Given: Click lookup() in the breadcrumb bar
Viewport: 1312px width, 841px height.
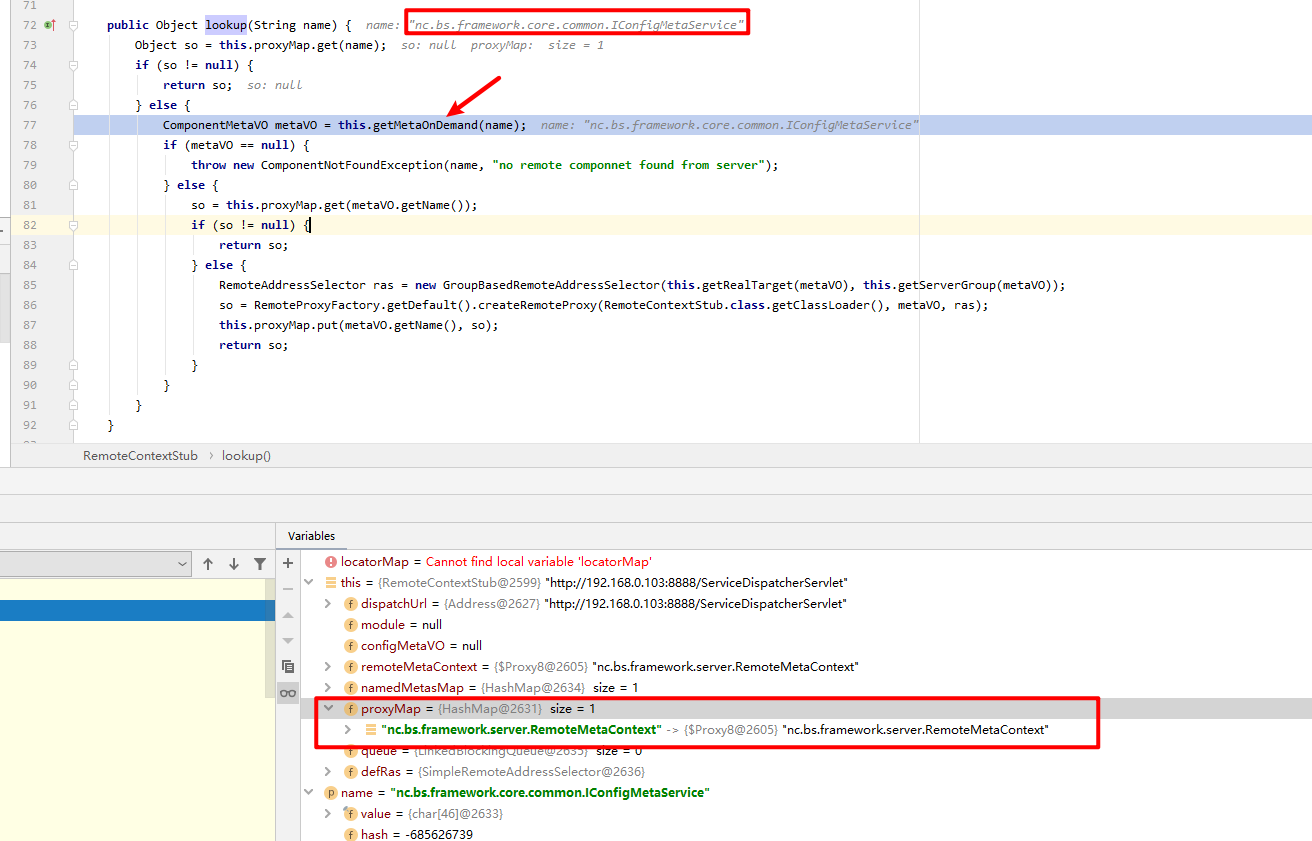Looking at the screenshot, I should 246,456.
